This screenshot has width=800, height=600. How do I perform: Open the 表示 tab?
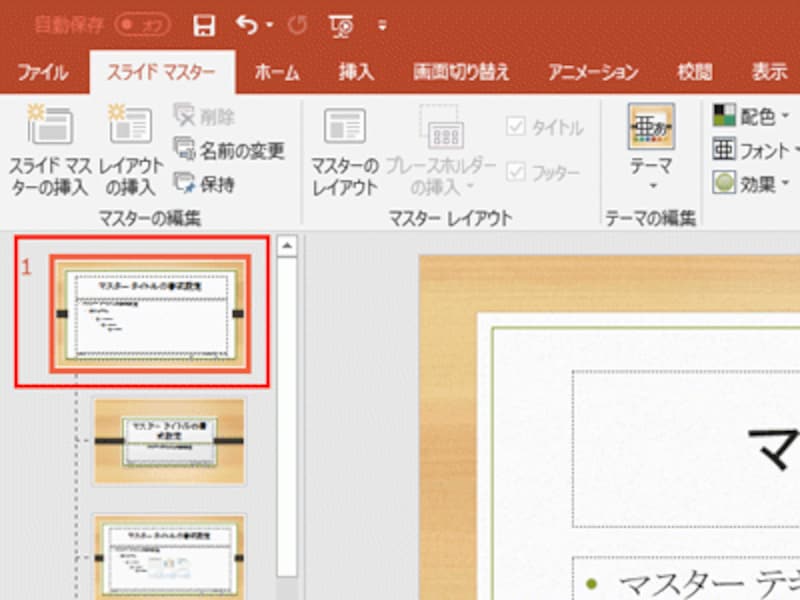pyautogui.click(x=769, y=72)
